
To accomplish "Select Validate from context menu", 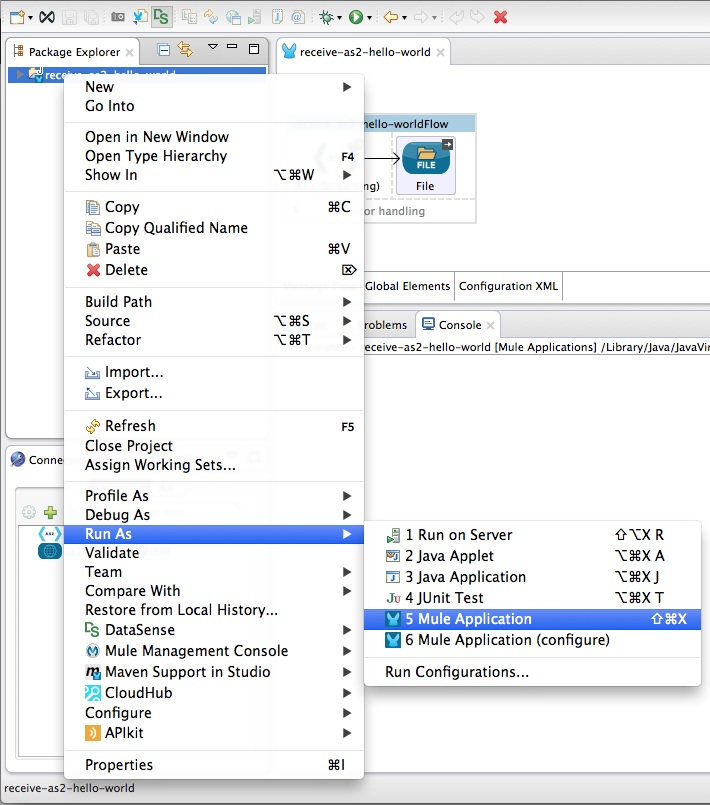I will 214,552.
